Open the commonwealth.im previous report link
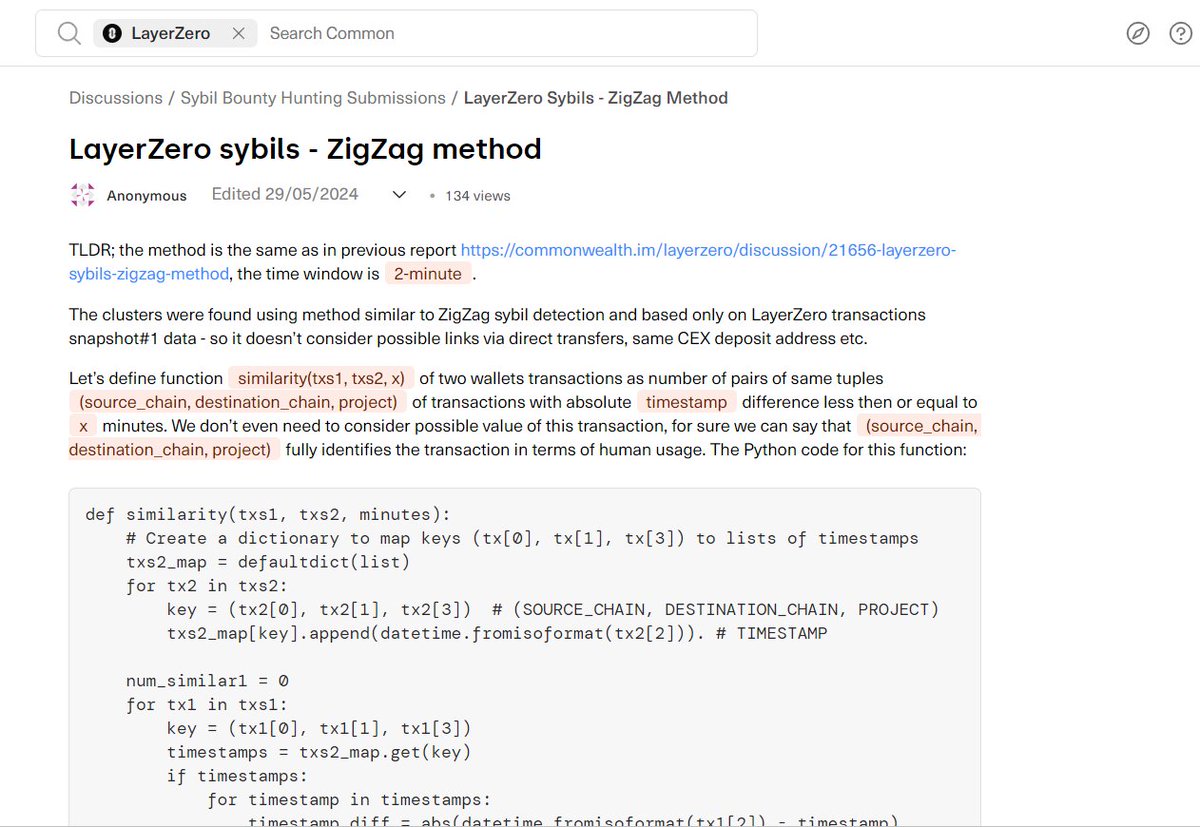This screenshot has height=827, width=1200. pyautogui.click(x=512, y=262)
